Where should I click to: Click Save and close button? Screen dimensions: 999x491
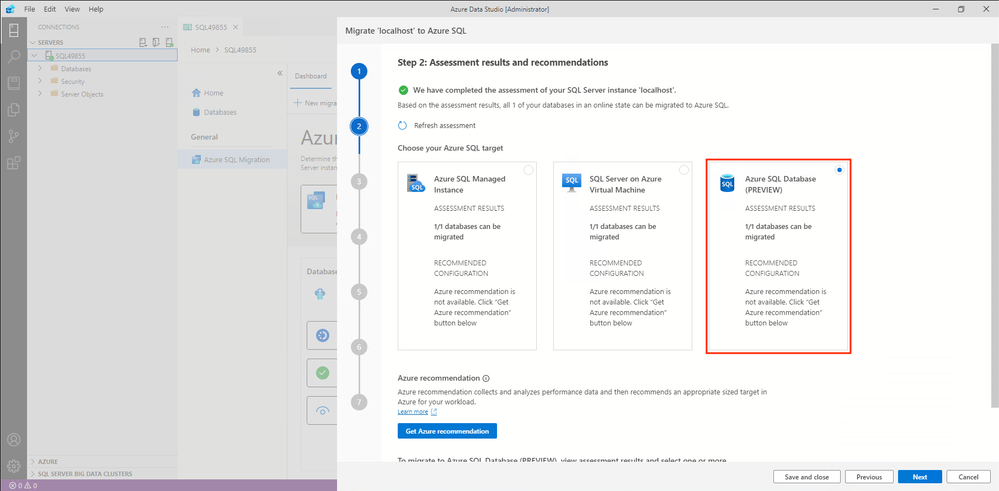pos(807,477)
